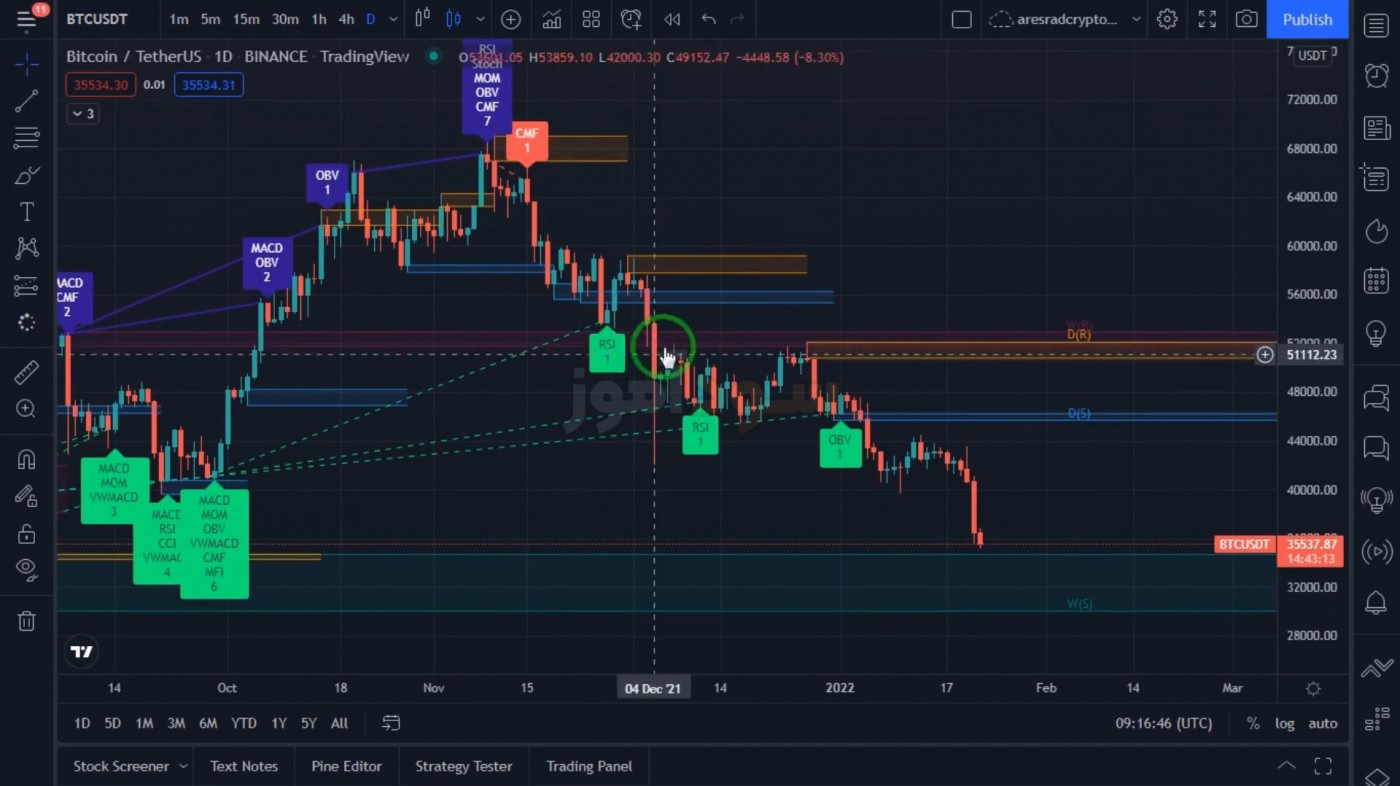
Task: Select the crosshair cursor tool
Action: 27,65
